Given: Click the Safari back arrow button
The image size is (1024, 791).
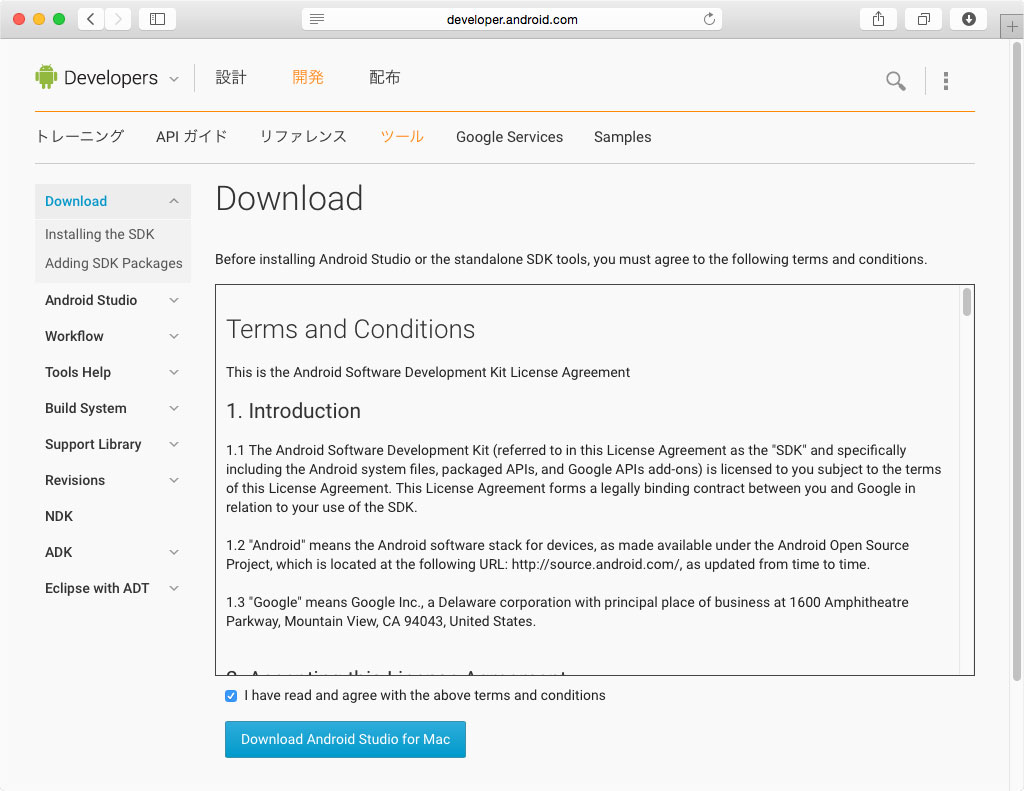Looking at the screenshot, I should pyautogui.click(x=91, y=19).
